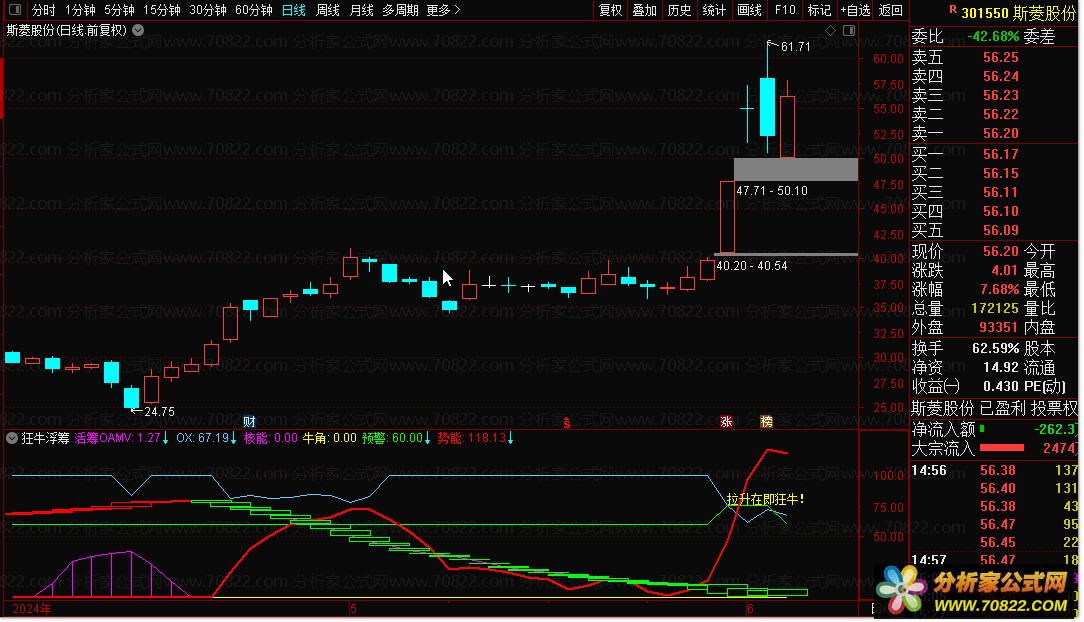Click the 2024年 timeline label
This screenshot has width=1084, height=622.
pyautogui.click(x=32, y=610)
